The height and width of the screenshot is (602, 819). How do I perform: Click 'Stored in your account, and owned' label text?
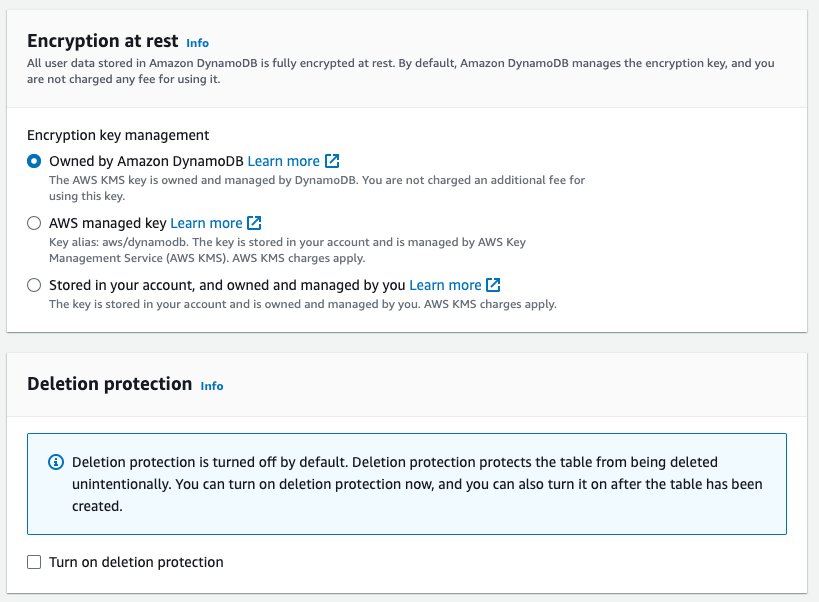point(227,285)
